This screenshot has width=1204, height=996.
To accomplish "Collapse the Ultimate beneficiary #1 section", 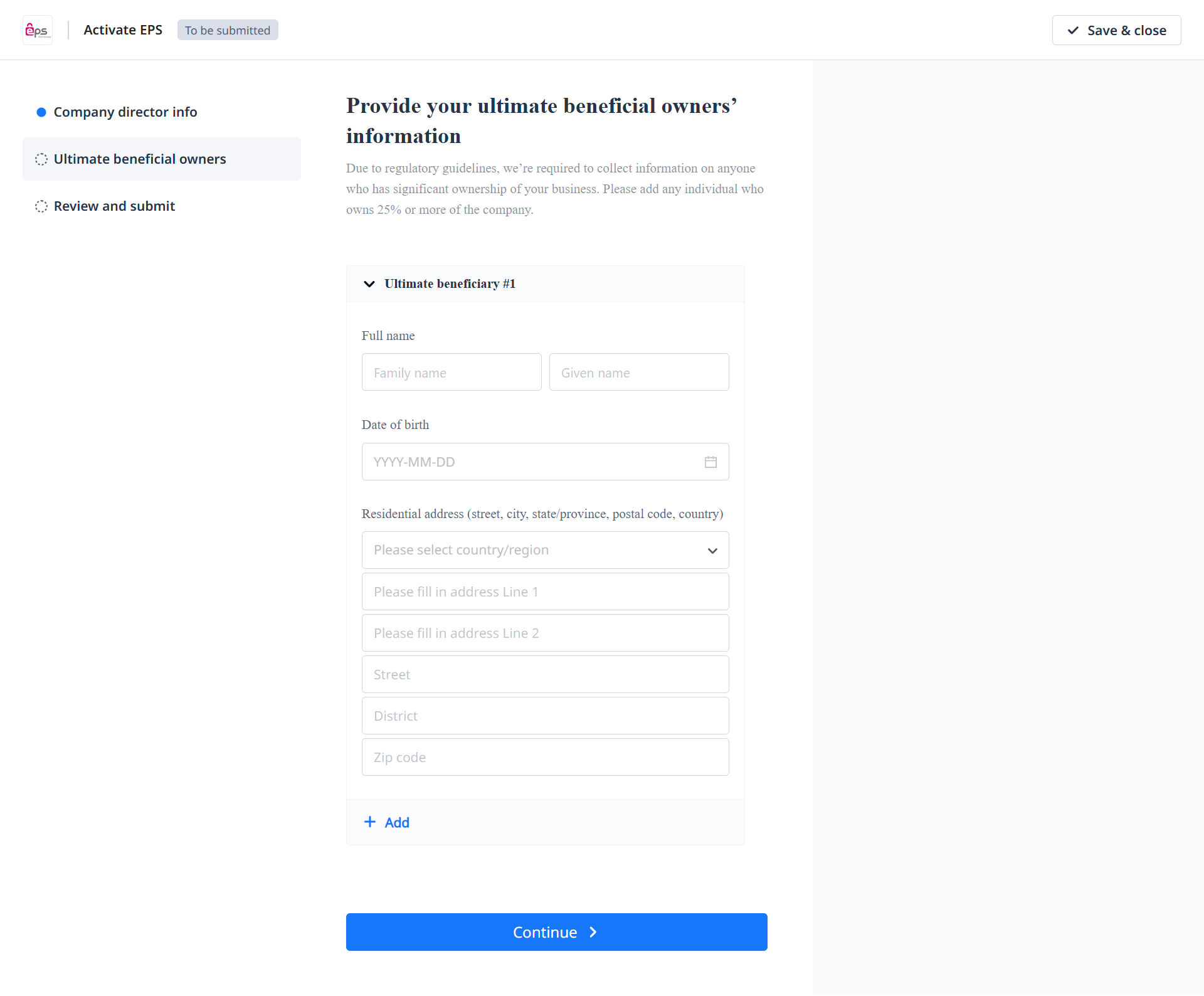I will [369, 284].
